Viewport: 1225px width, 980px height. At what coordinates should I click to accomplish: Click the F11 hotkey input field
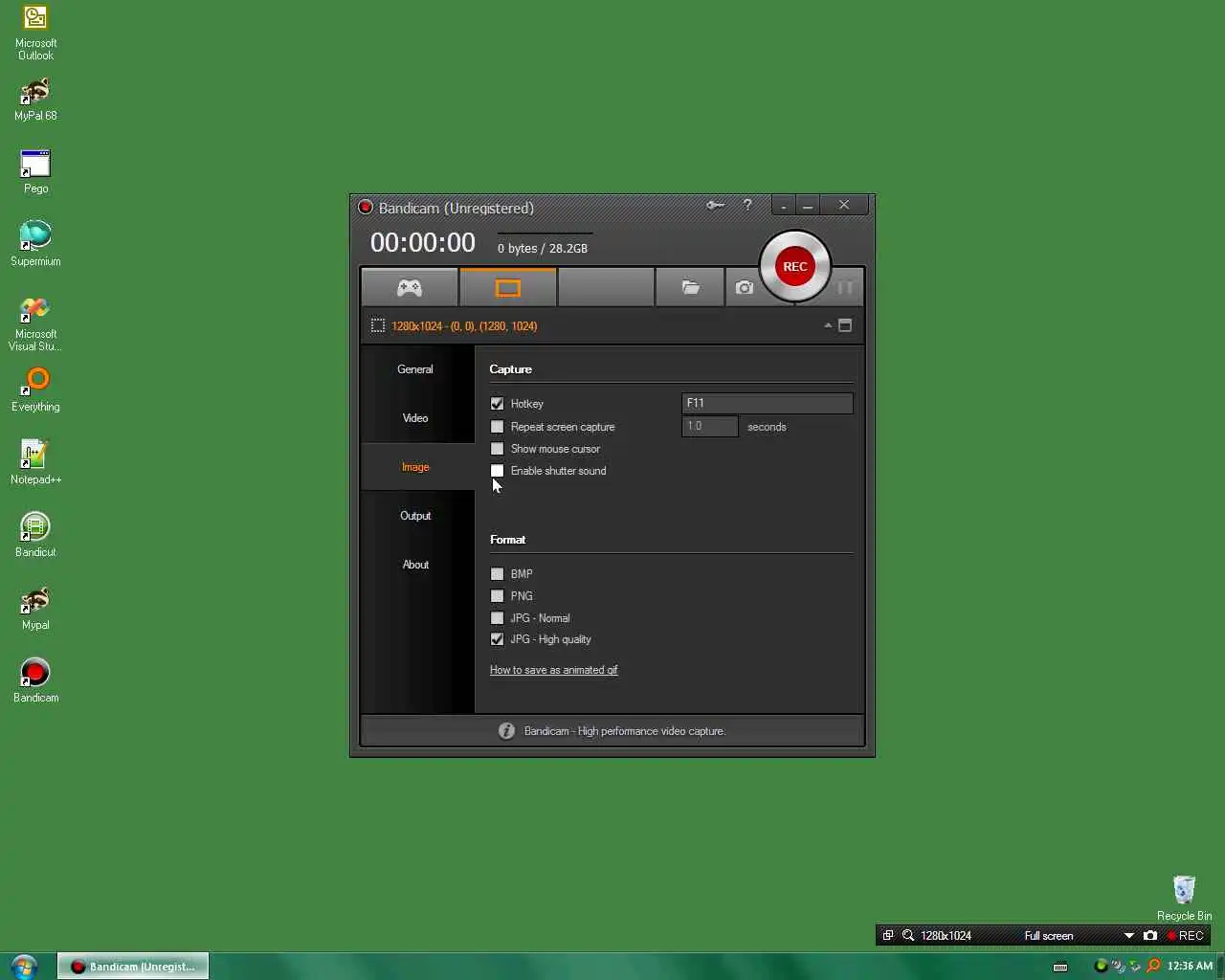(x=767, y=404)
